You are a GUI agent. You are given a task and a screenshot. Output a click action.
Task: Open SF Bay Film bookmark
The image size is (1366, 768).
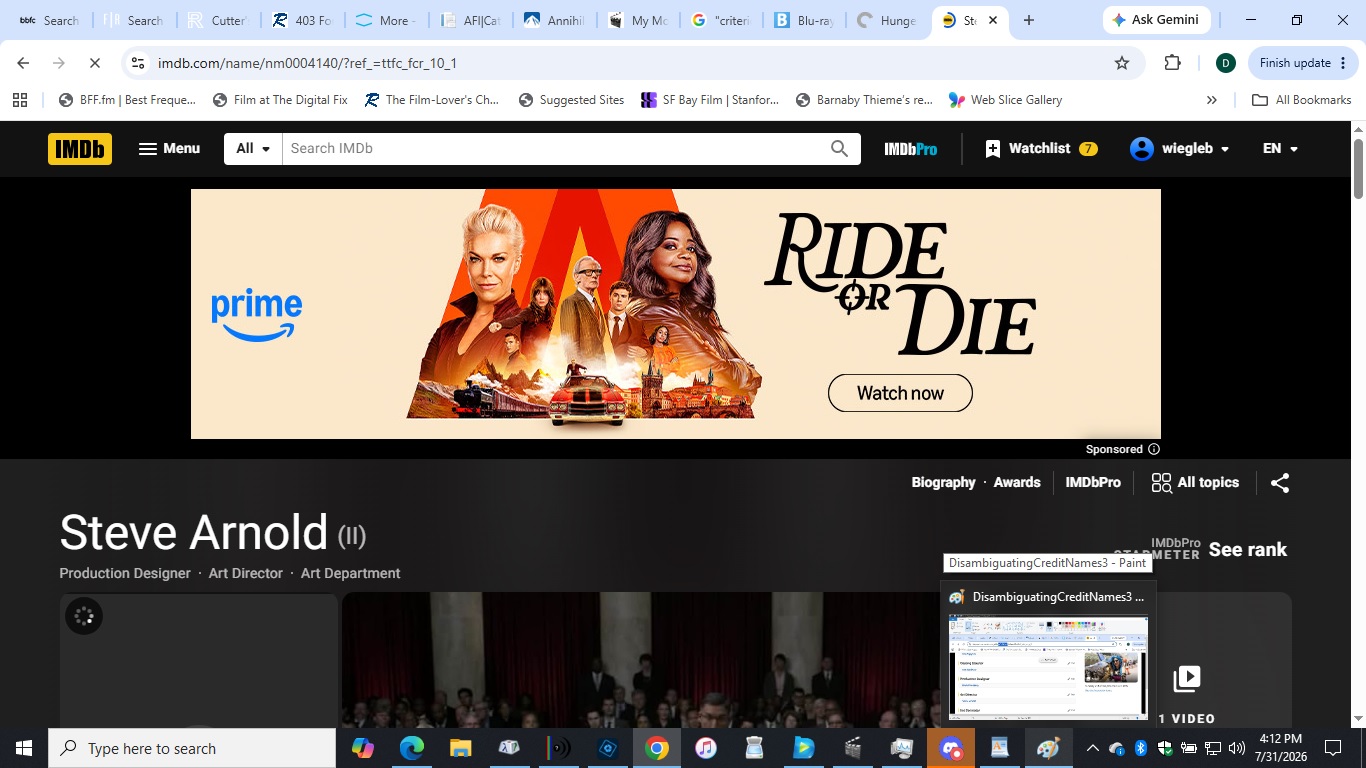[x=710, y=100]
